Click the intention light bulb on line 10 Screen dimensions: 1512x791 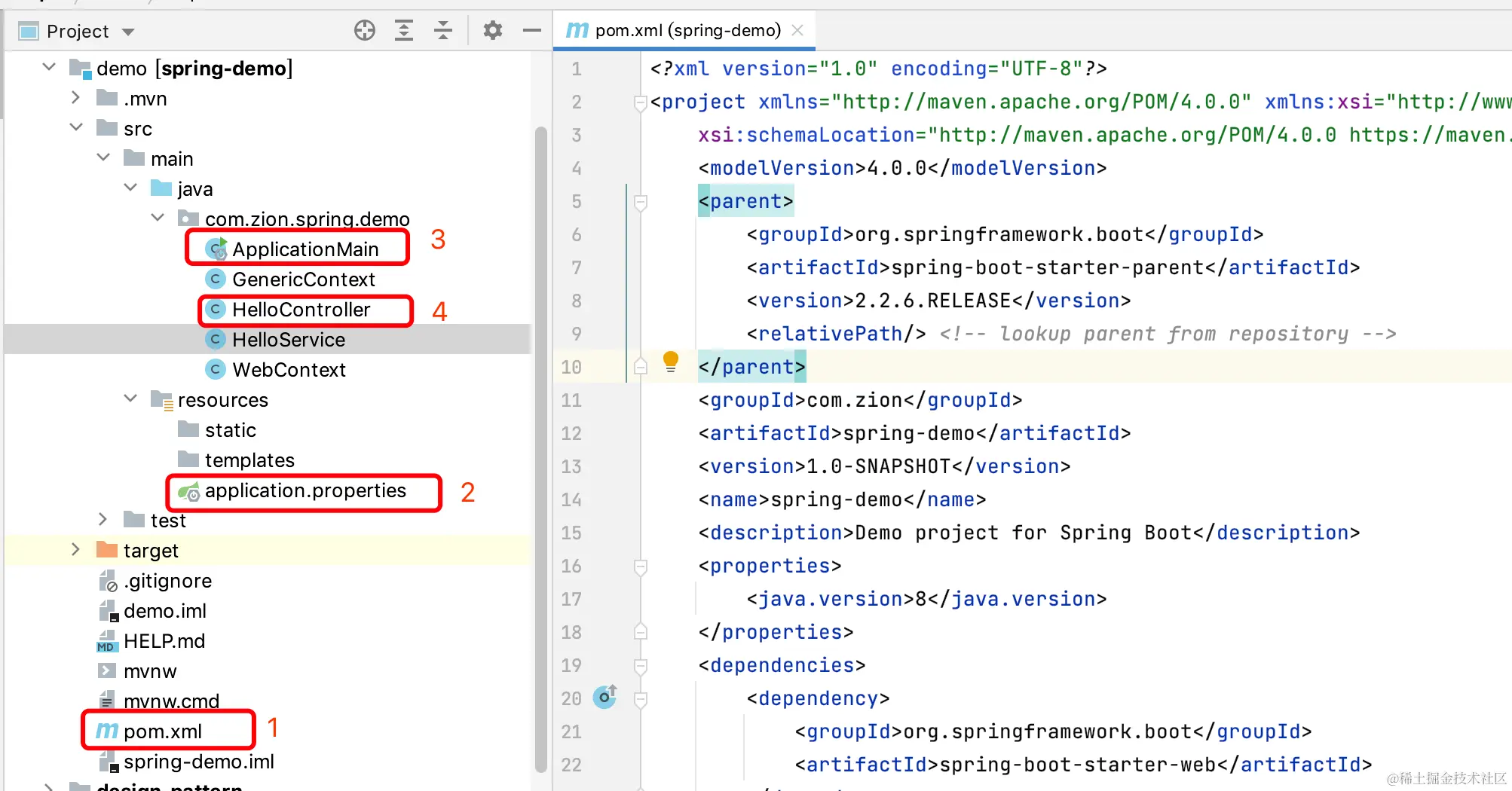coord(670,362)
